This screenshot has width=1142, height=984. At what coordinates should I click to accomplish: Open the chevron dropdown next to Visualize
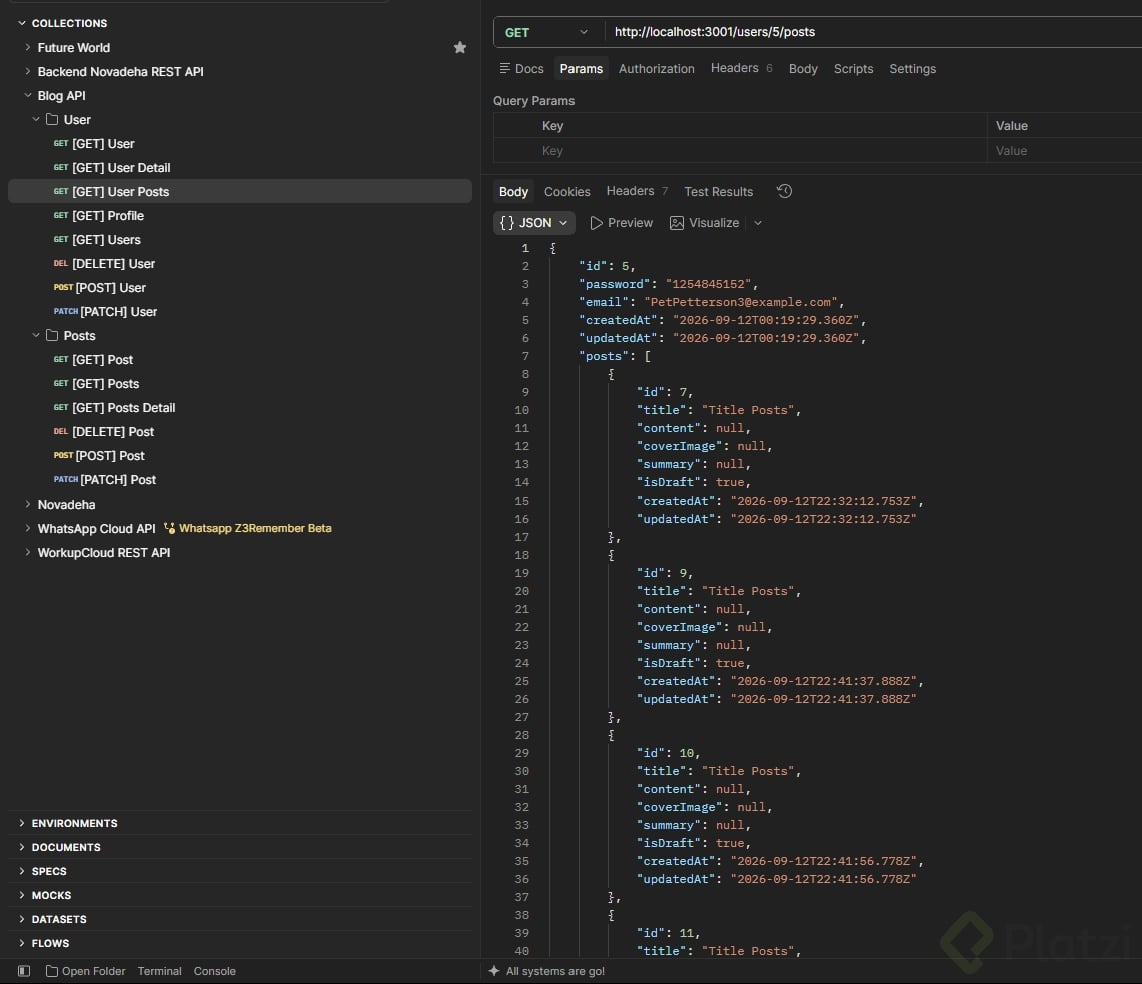tap(758, 223)
